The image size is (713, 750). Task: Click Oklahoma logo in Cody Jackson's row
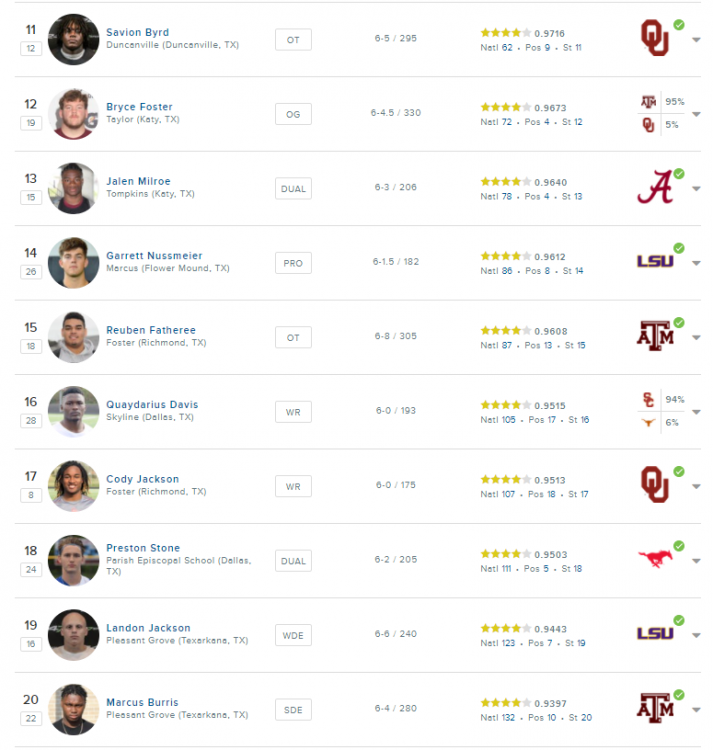654,485
